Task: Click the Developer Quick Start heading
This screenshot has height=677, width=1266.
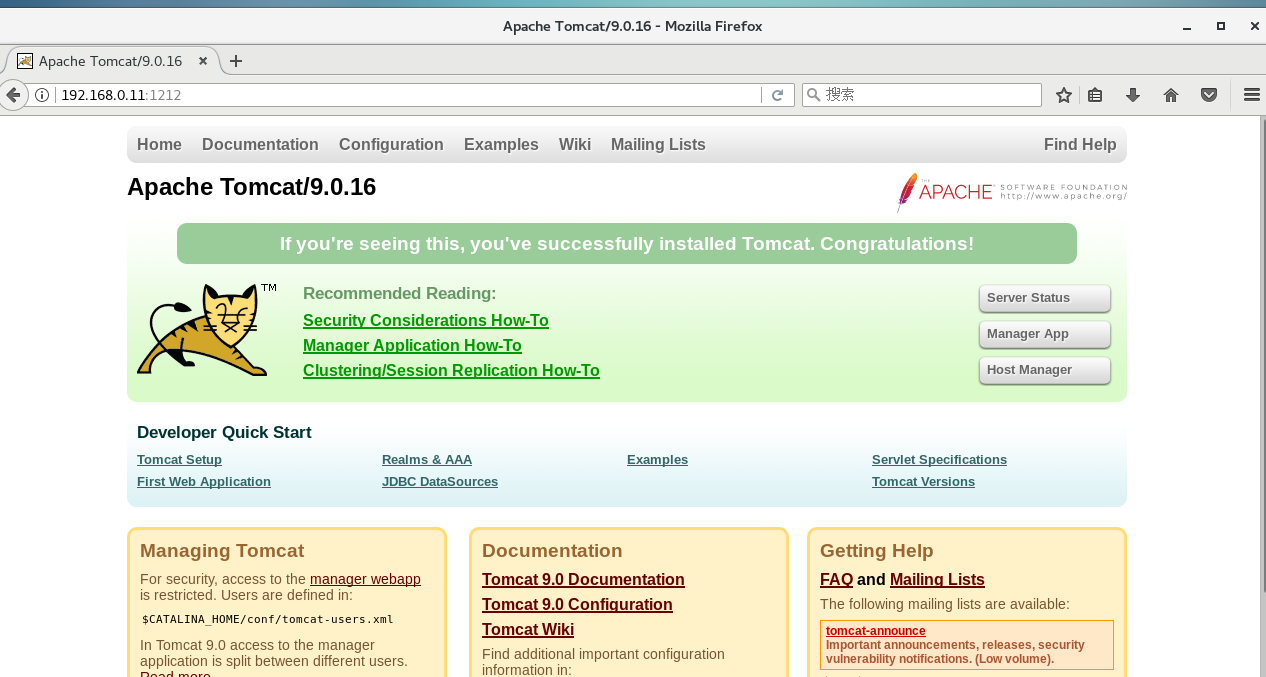Action: click(x=224, y=433)
